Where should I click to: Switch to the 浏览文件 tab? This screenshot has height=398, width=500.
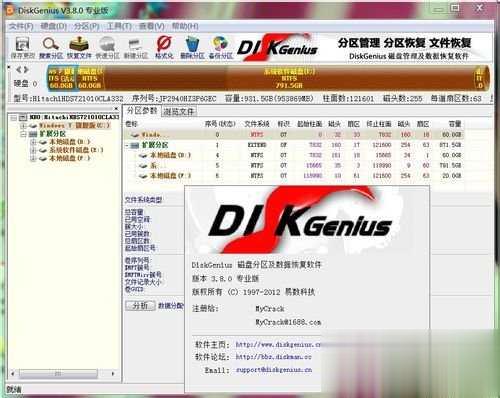point(179,112)
